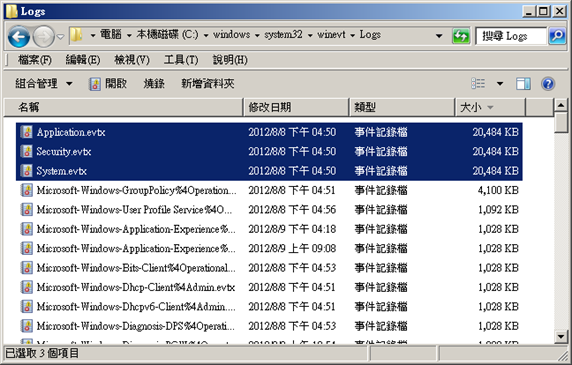Select Microsoft-Windows-User Profile Service file

tap(134, 209)
